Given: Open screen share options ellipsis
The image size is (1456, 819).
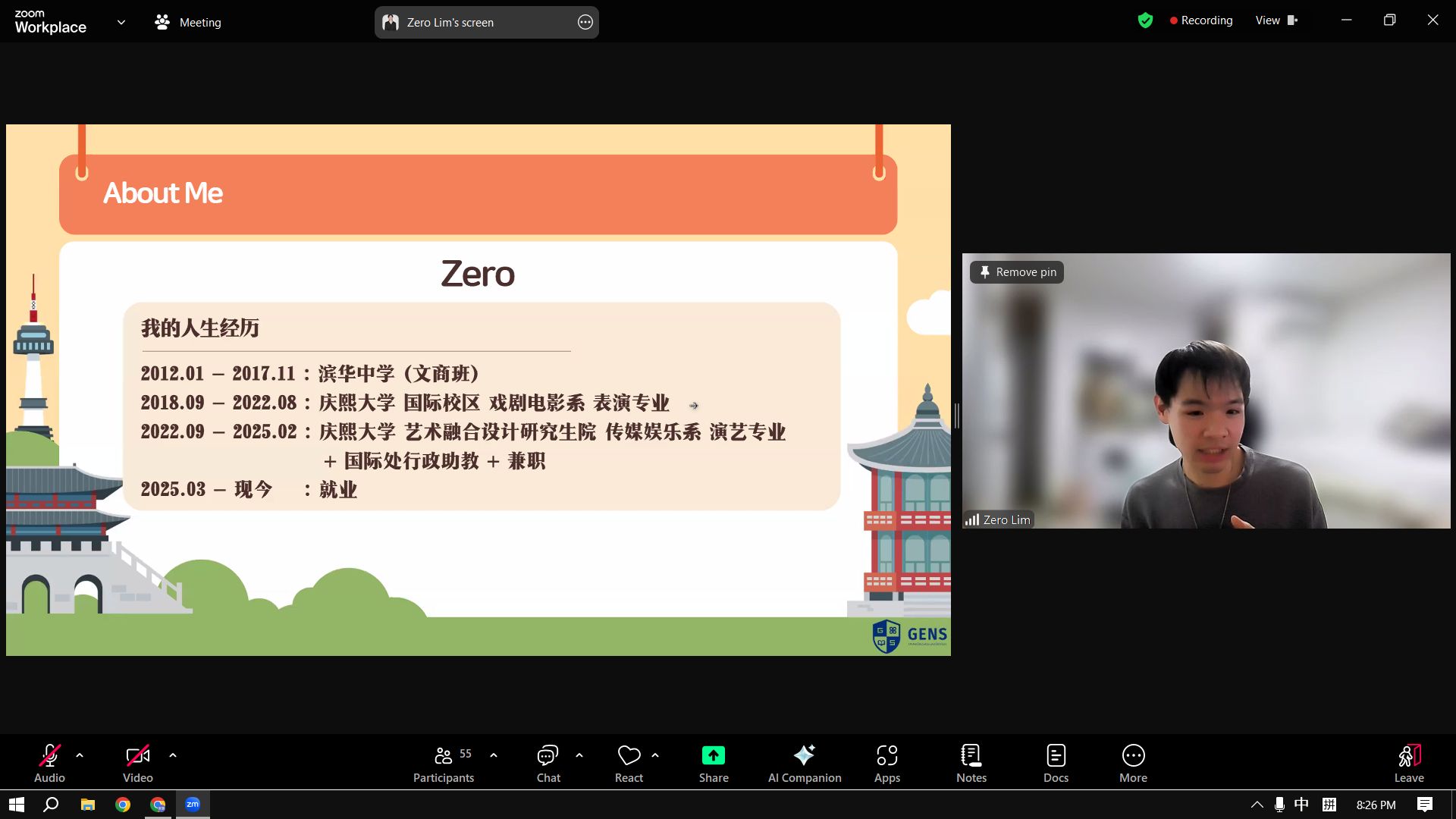Looking at the screenshot, I should pyautogui.click(x=585, y=23).
